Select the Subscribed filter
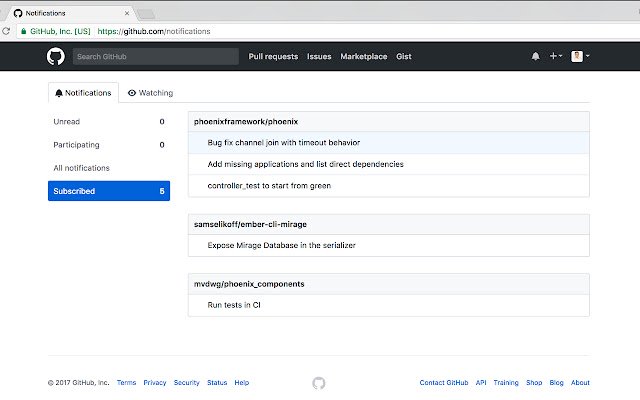 click(109, 191)
